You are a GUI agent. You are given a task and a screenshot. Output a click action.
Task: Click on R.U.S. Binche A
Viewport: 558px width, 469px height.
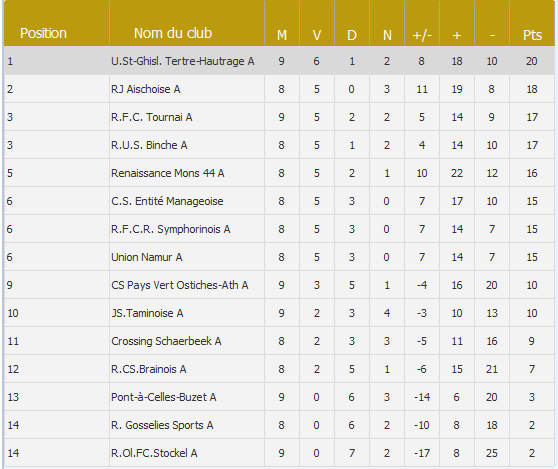tap(149, 145)
